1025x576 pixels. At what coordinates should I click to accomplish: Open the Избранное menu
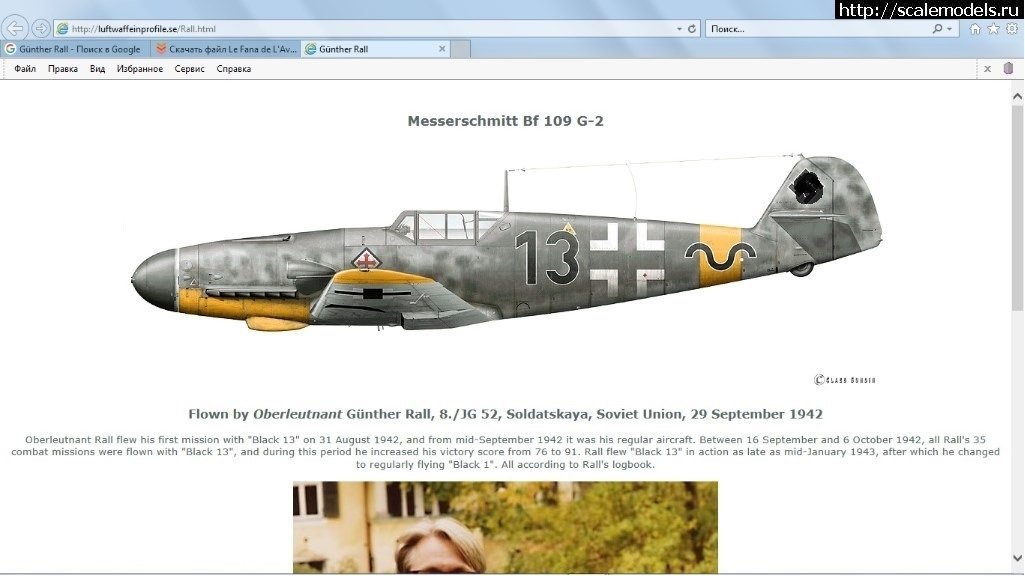coord(140,69)
